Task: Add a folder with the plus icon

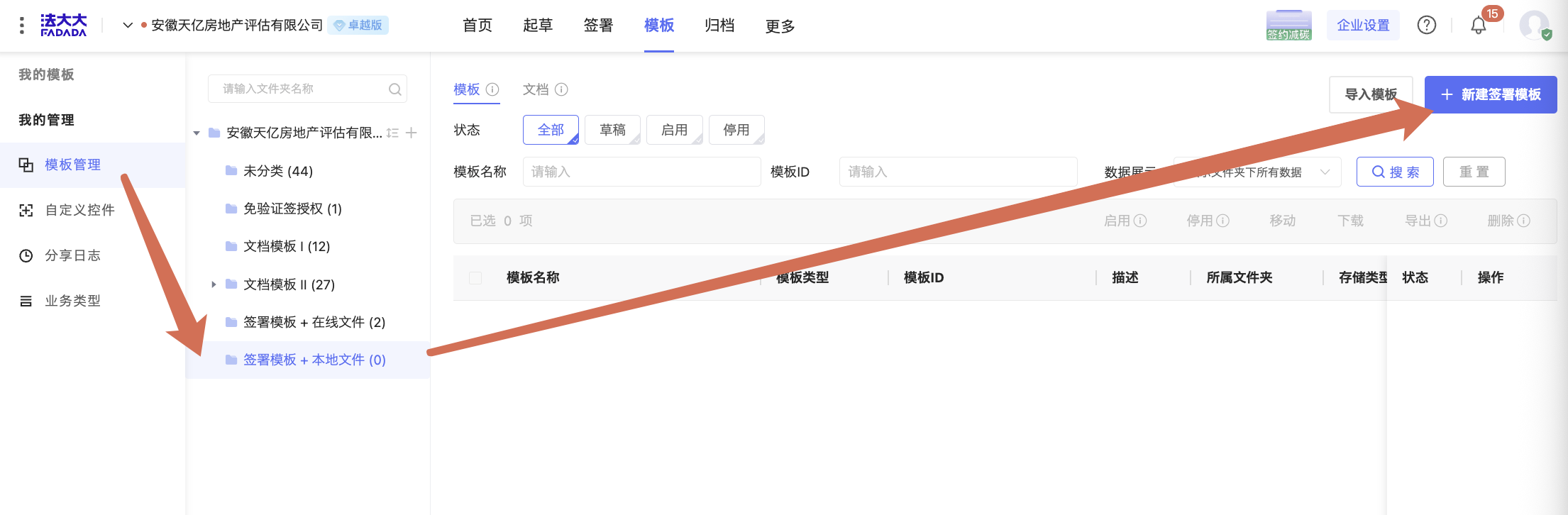Action: pos(412,133)
